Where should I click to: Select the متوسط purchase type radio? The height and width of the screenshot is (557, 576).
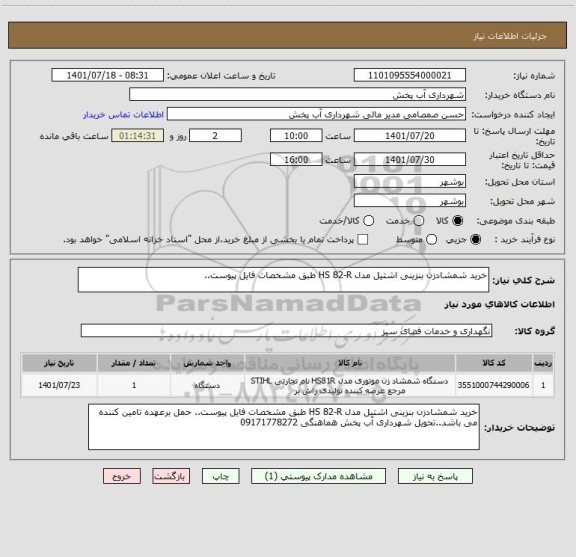click(431, 240)
